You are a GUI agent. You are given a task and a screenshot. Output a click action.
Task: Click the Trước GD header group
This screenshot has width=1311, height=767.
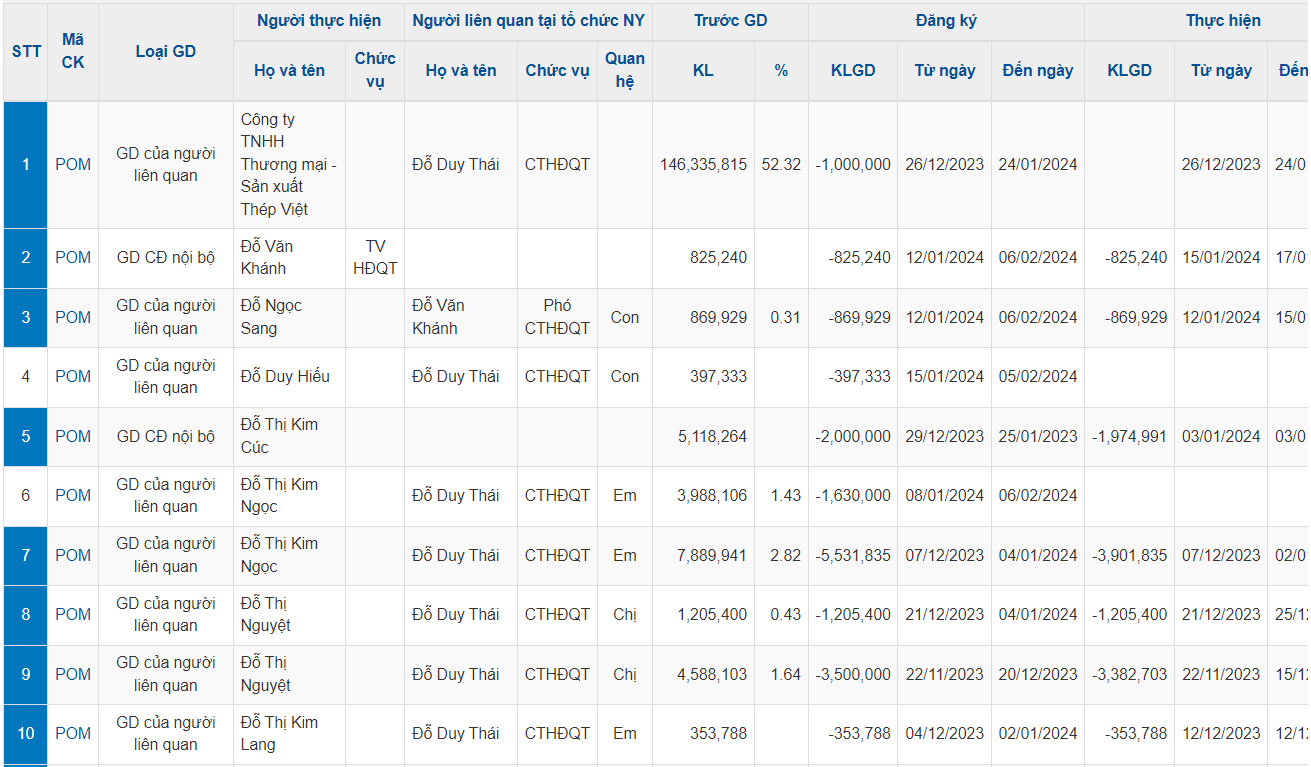coord(730,21)
